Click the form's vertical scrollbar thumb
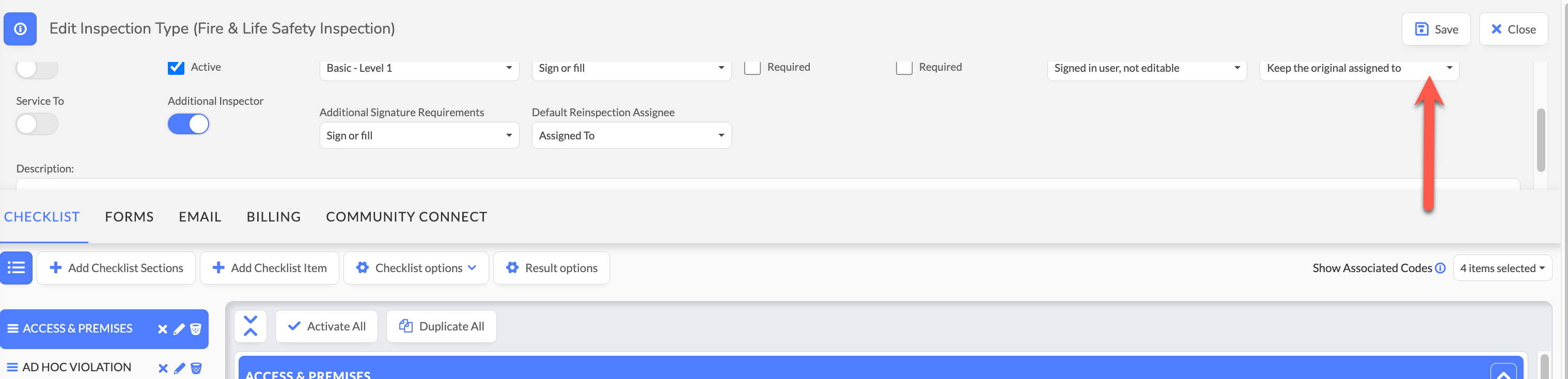Viewport: 1568px width, 379px height. (1541, 140)
